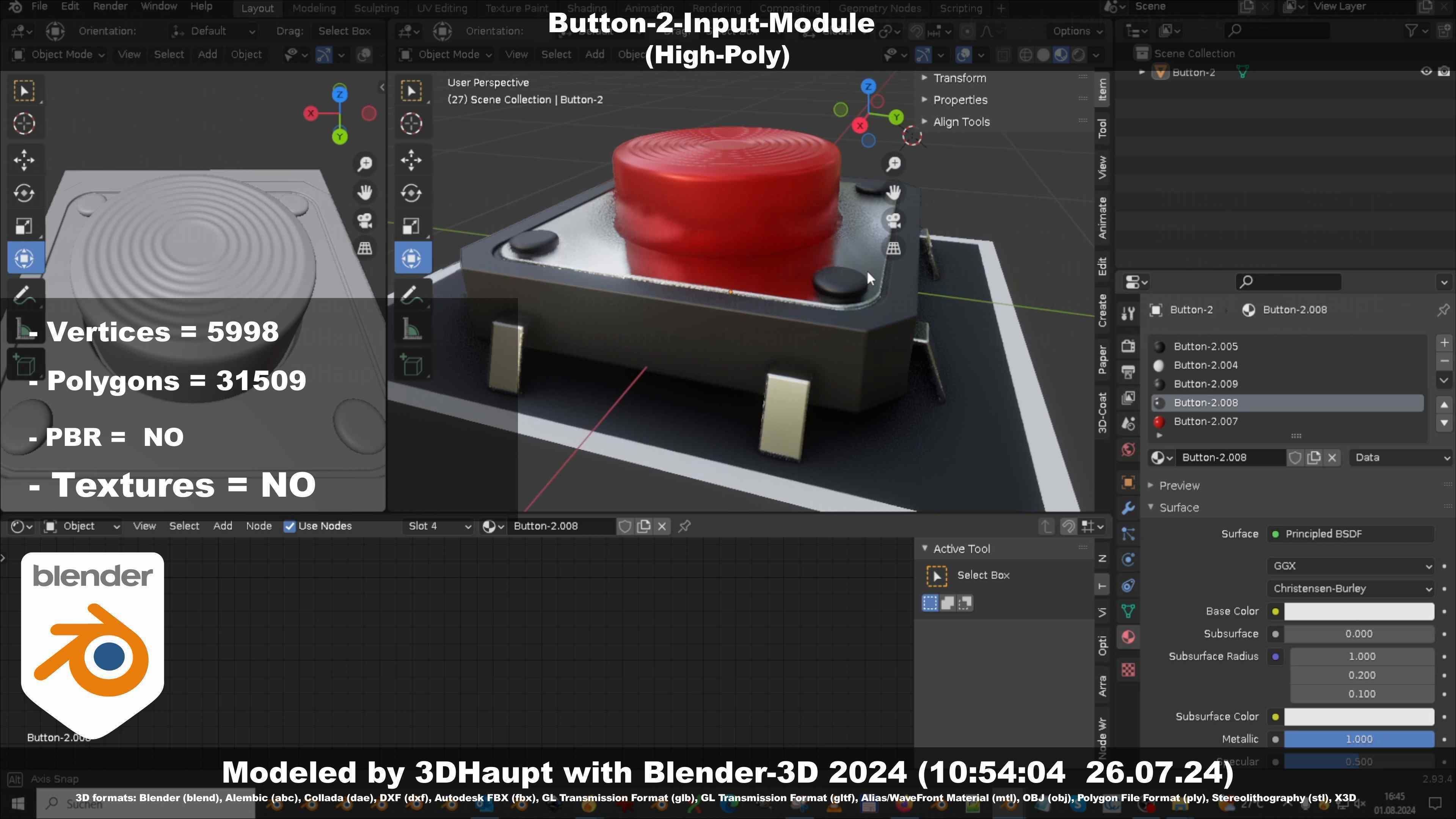Select the Select Box tool in right viewport
Viewport: 1456px width, 819px height.
(411, 91)
